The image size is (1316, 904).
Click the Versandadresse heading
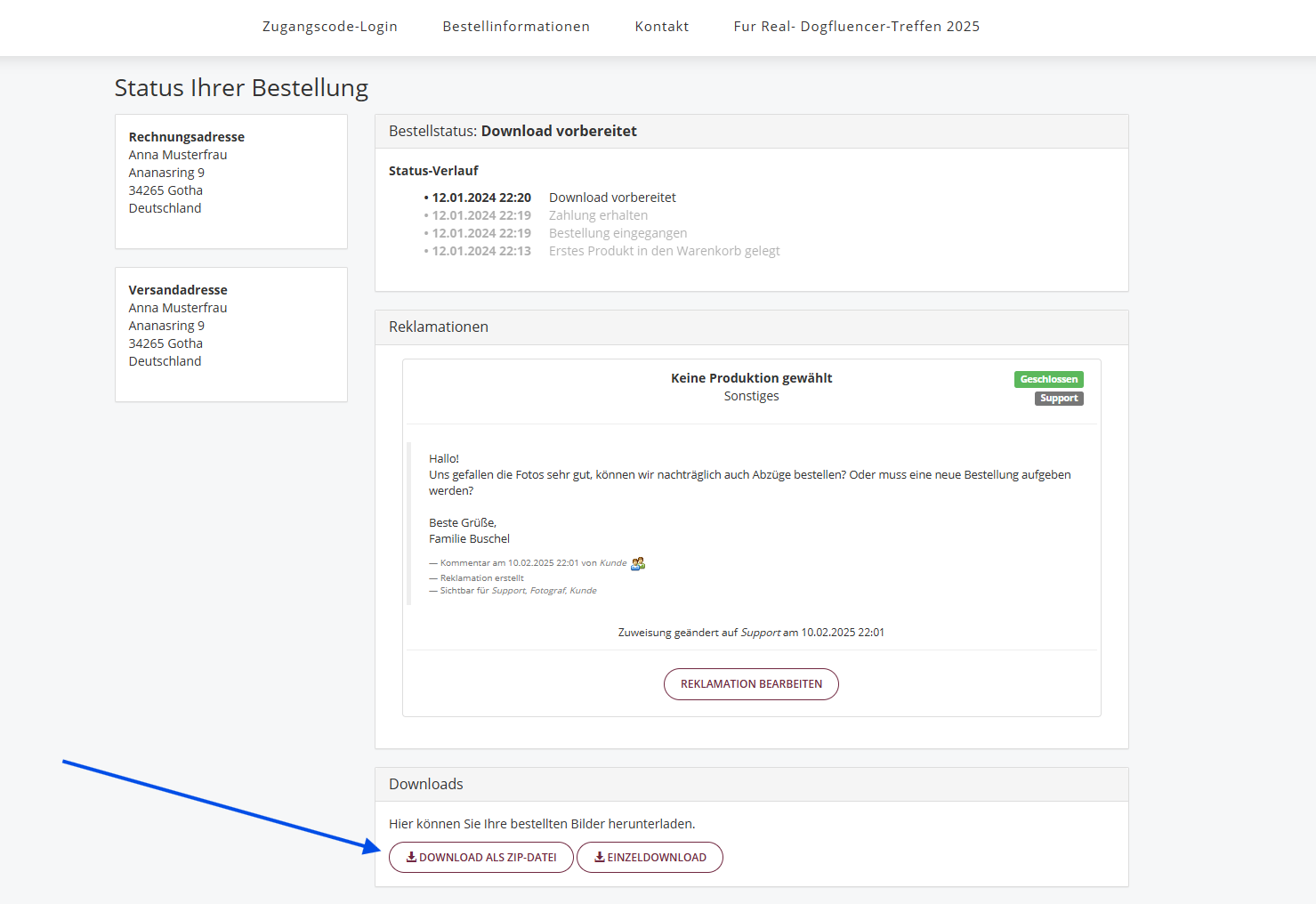point(178,290)
